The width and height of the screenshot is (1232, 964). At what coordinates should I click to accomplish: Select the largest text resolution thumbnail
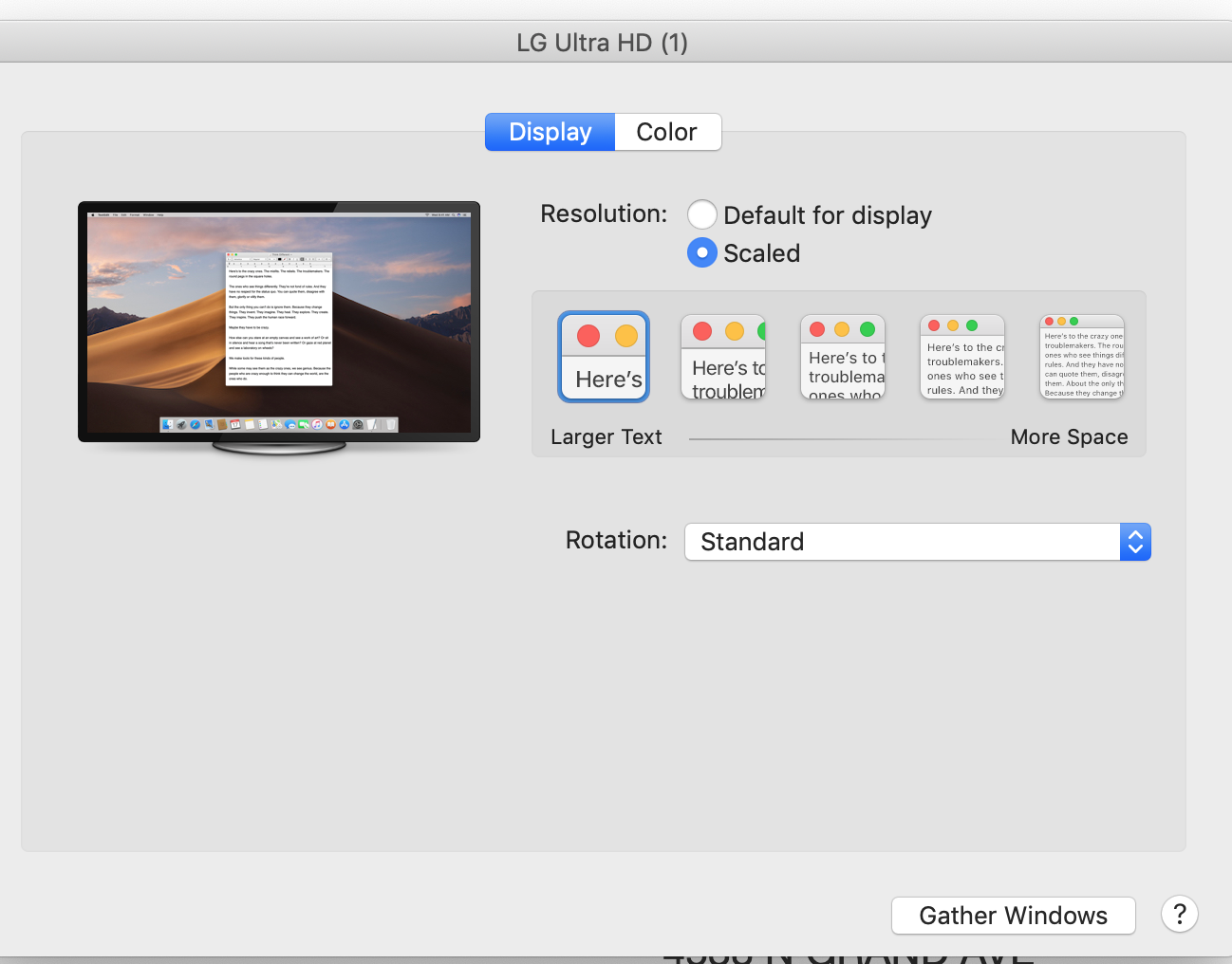coord(604,357)
